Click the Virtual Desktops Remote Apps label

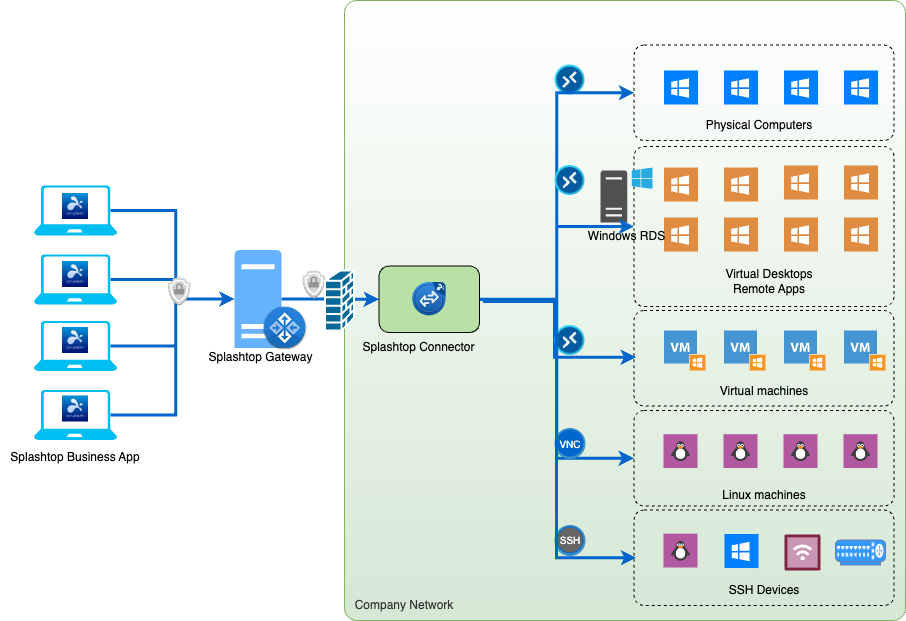[768, 281]
